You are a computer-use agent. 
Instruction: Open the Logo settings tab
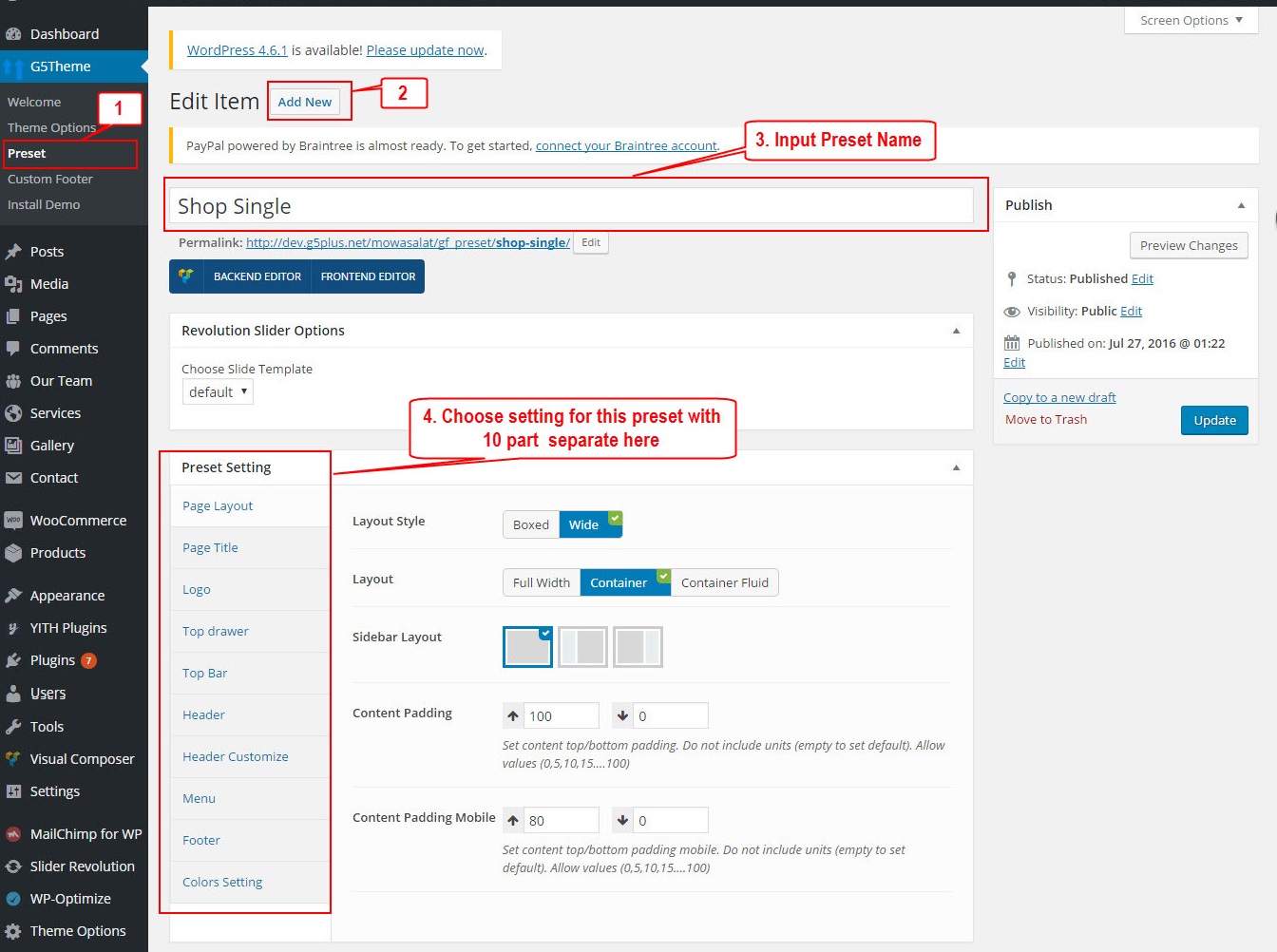pos(250,590)
